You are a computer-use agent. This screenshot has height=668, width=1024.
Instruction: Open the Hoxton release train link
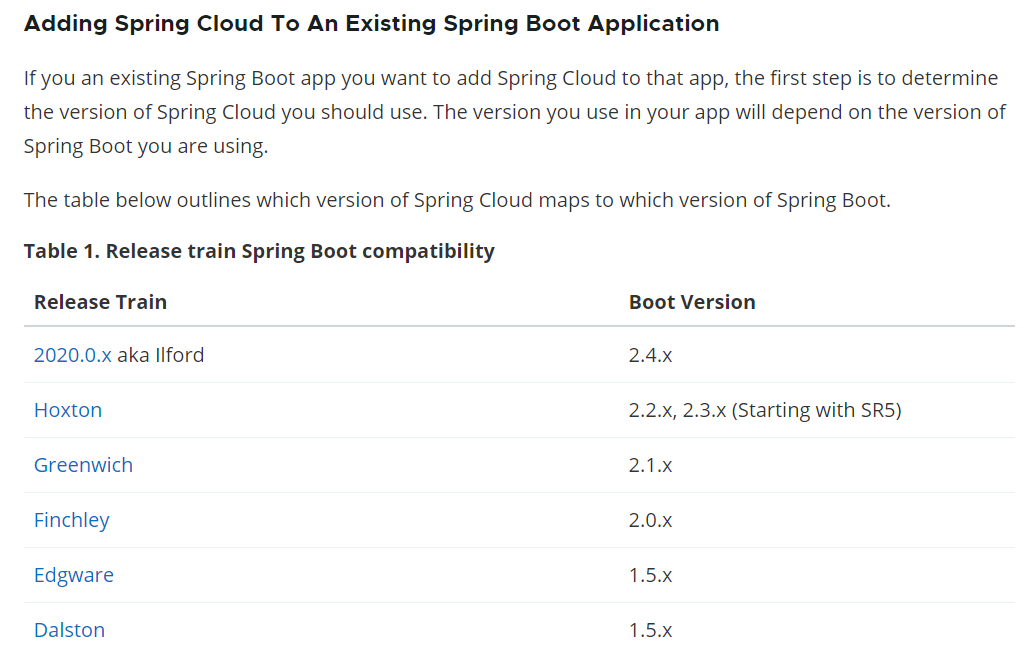click(x=68, y=410)
